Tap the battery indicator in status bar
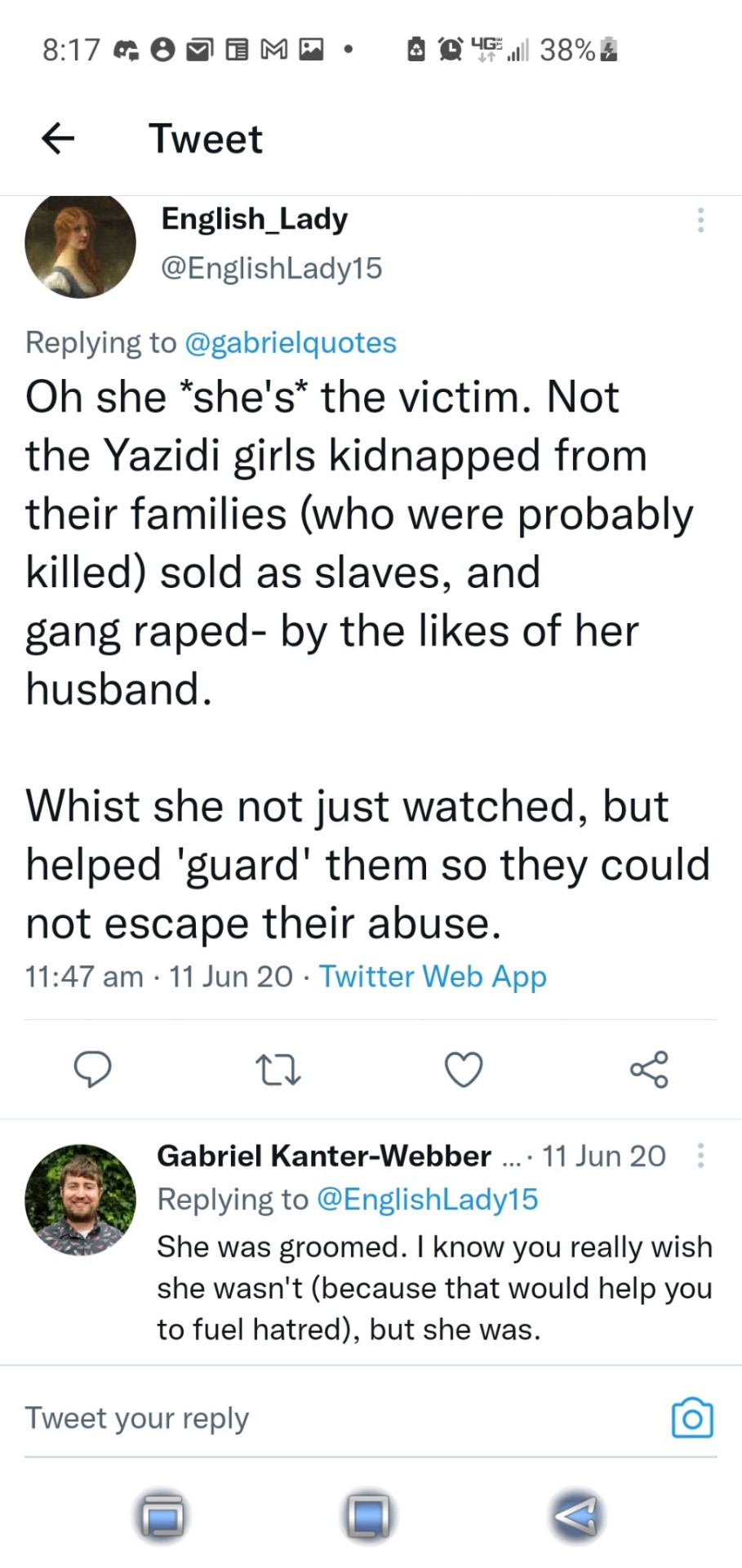The width and height of the screenshot is (742, 1568). coord(607,51)
